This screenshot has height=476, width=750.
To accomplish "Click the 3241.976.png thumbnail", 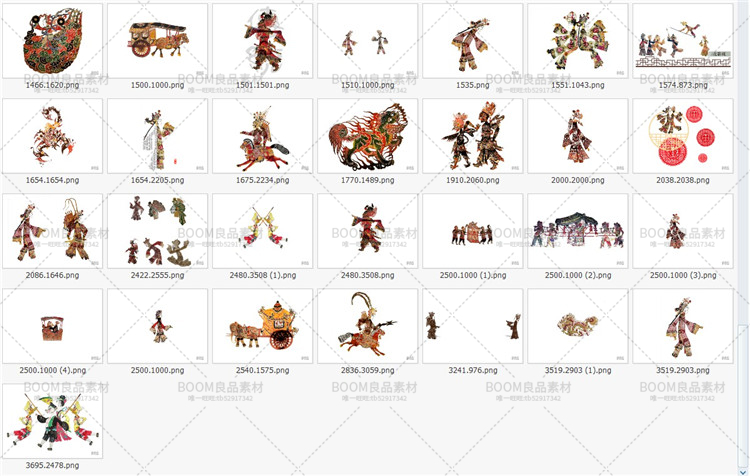I will (x=473, y=326).
